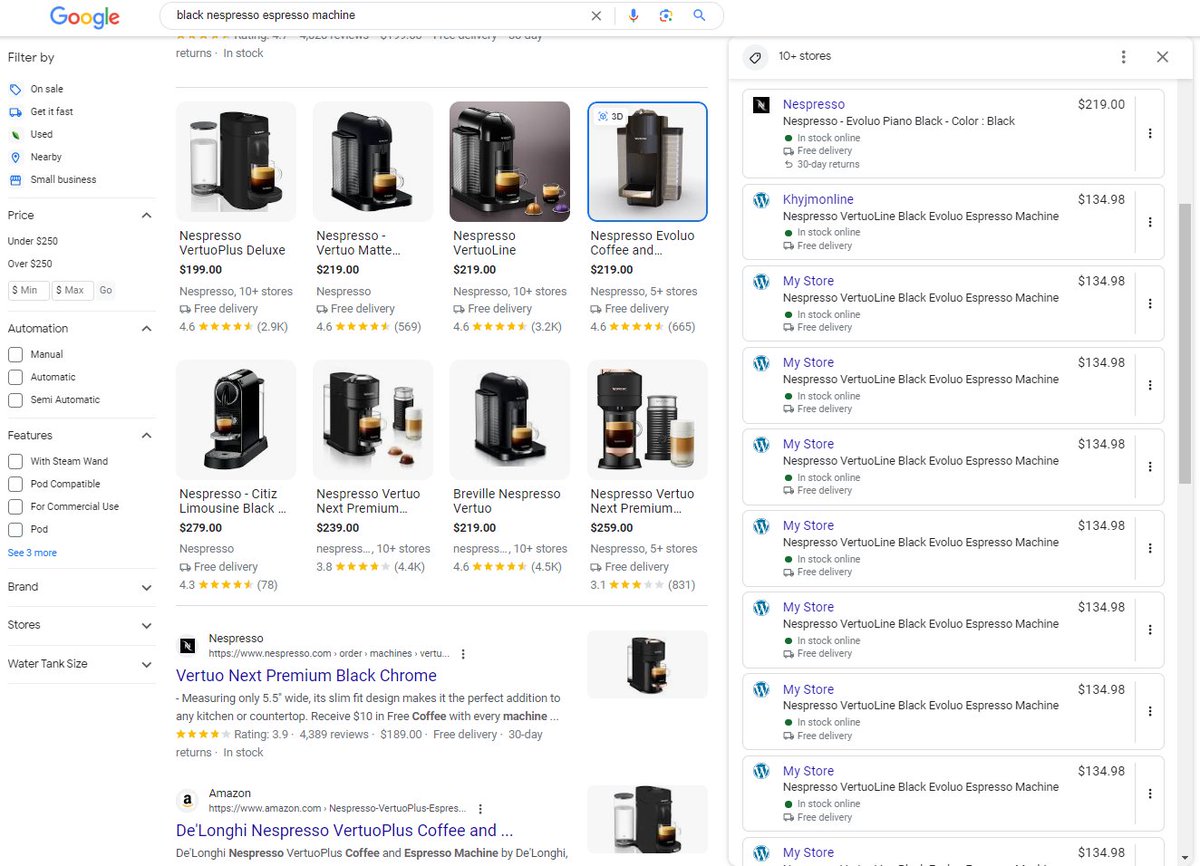The image size is (1200, 866).
Task: Click the blue search magnifier icon
Action: click(699, 15)
